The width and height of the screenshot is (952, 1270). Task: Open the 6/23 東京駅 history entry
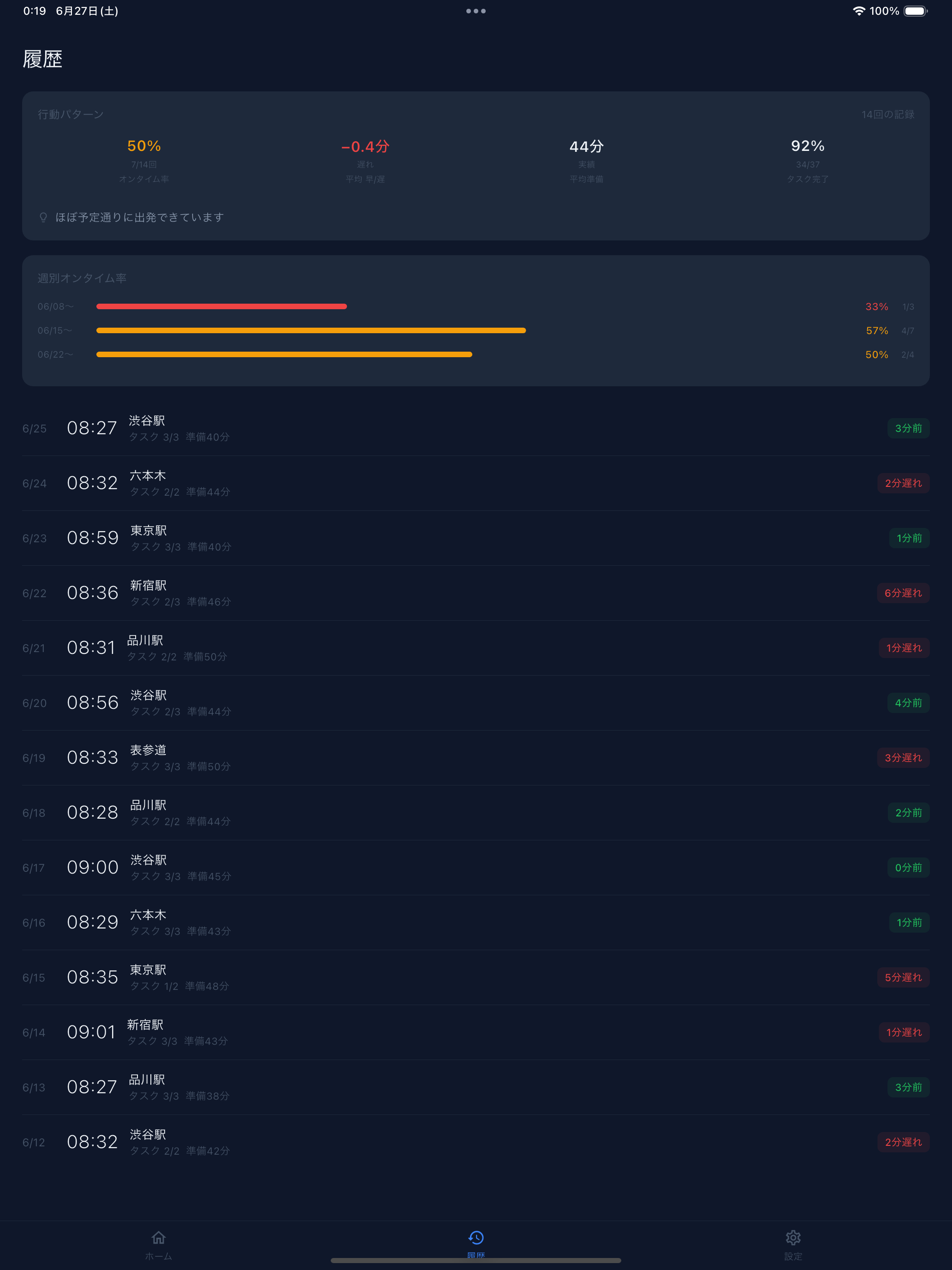tap(476, 538)
